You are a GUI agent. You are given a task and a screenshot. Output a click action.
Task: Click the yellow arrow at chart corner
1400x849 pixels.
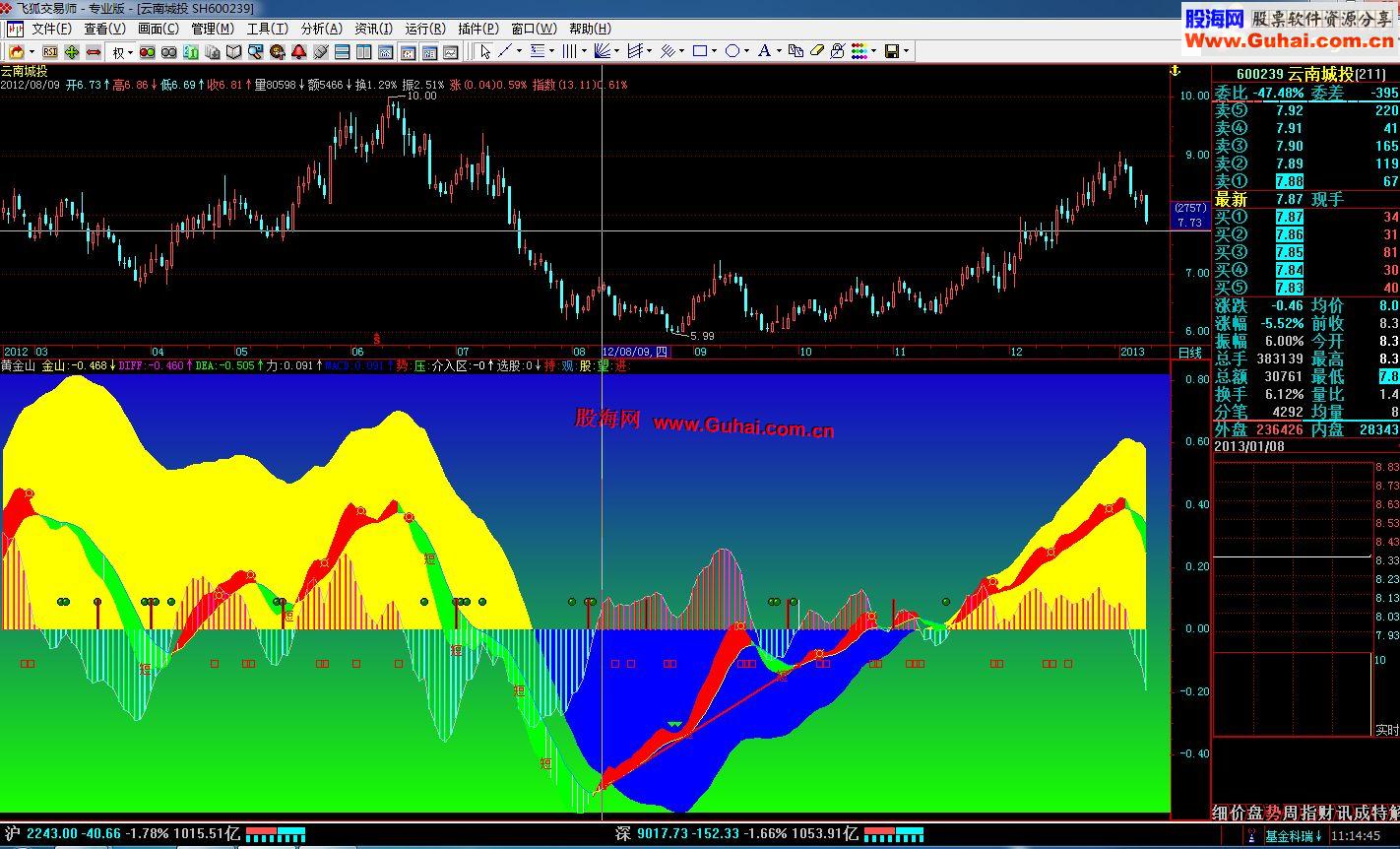pyautogui.click(x=1174, y=71)
